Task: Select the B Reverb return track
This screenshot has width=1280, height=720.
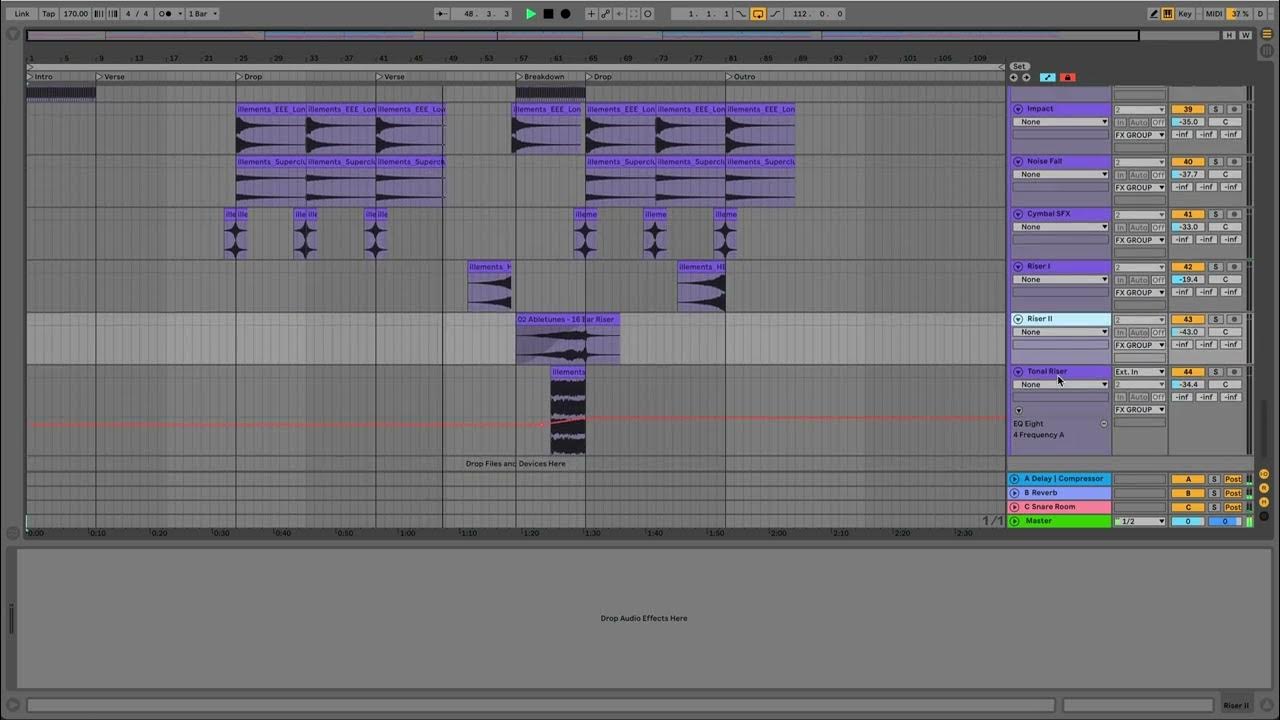Action: coord(1059,493)
